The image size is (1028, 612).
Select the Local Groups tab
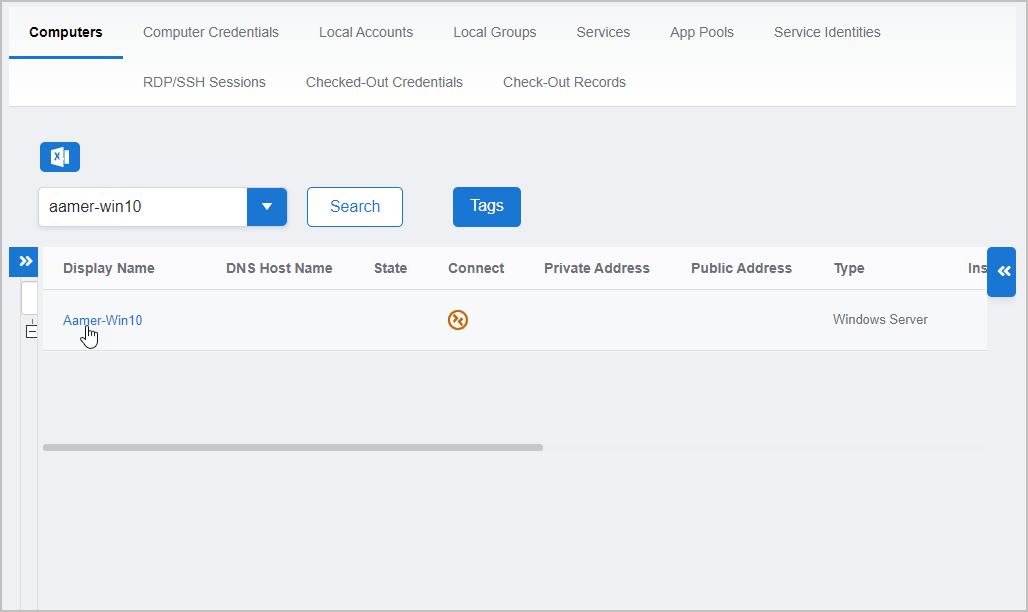pos(494,32)
